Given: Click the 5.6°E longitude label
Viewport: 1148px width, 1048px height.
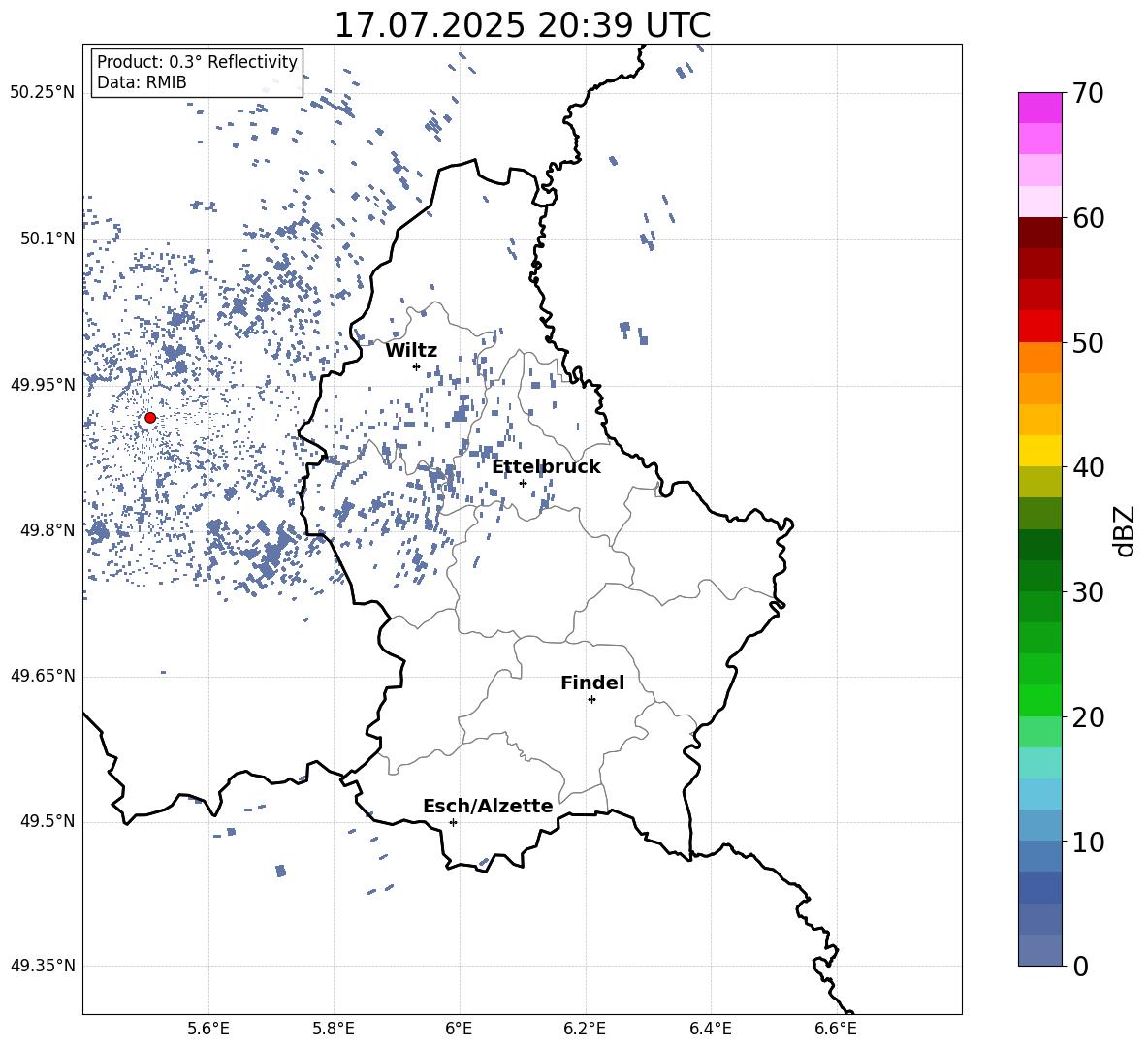Looking at the screenshot, I should pos(208,1029).
